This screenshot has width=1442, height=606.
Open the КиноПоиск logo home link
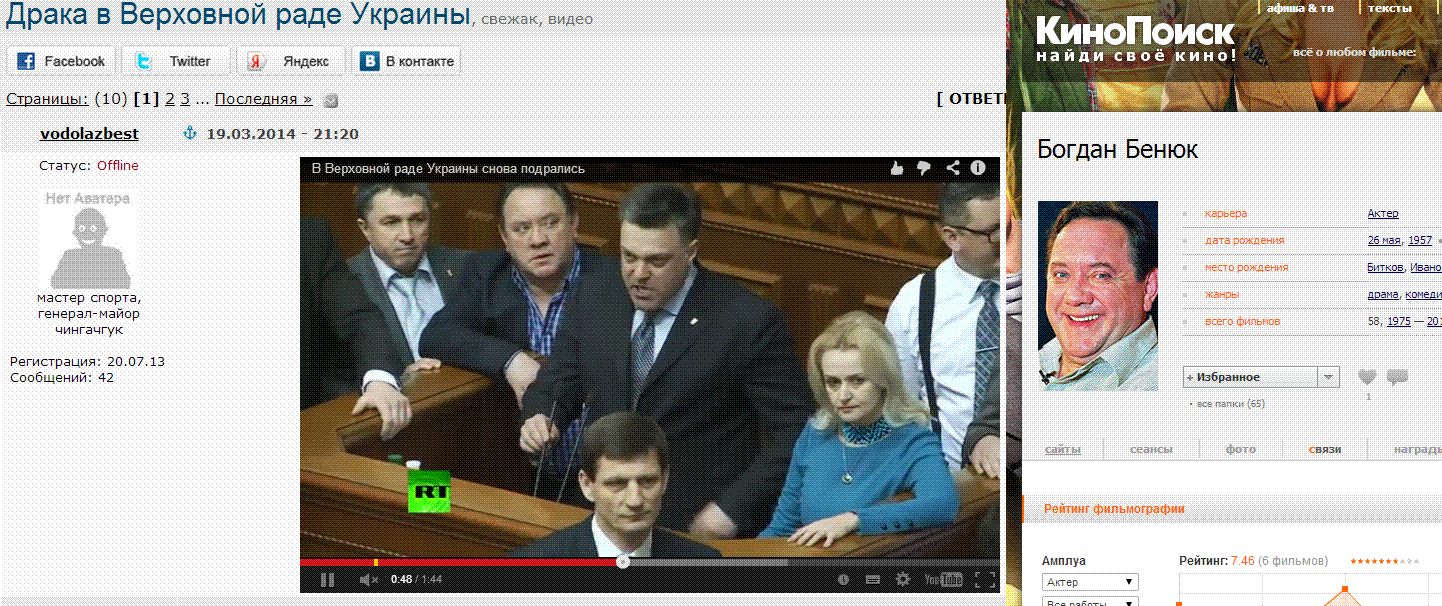[1134, 40]
